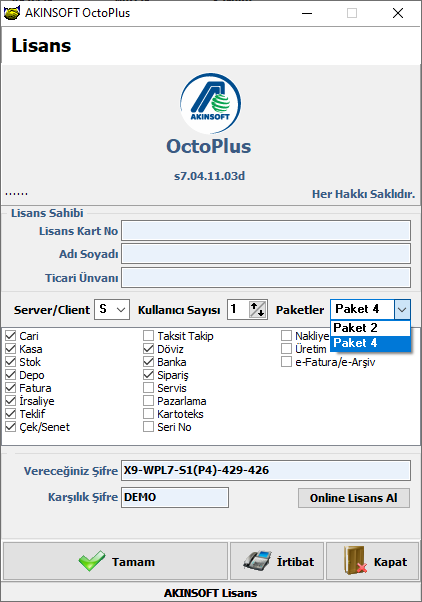Screen dimensions: 422x602
Task: Click the Kapat button
Action: 372,561
